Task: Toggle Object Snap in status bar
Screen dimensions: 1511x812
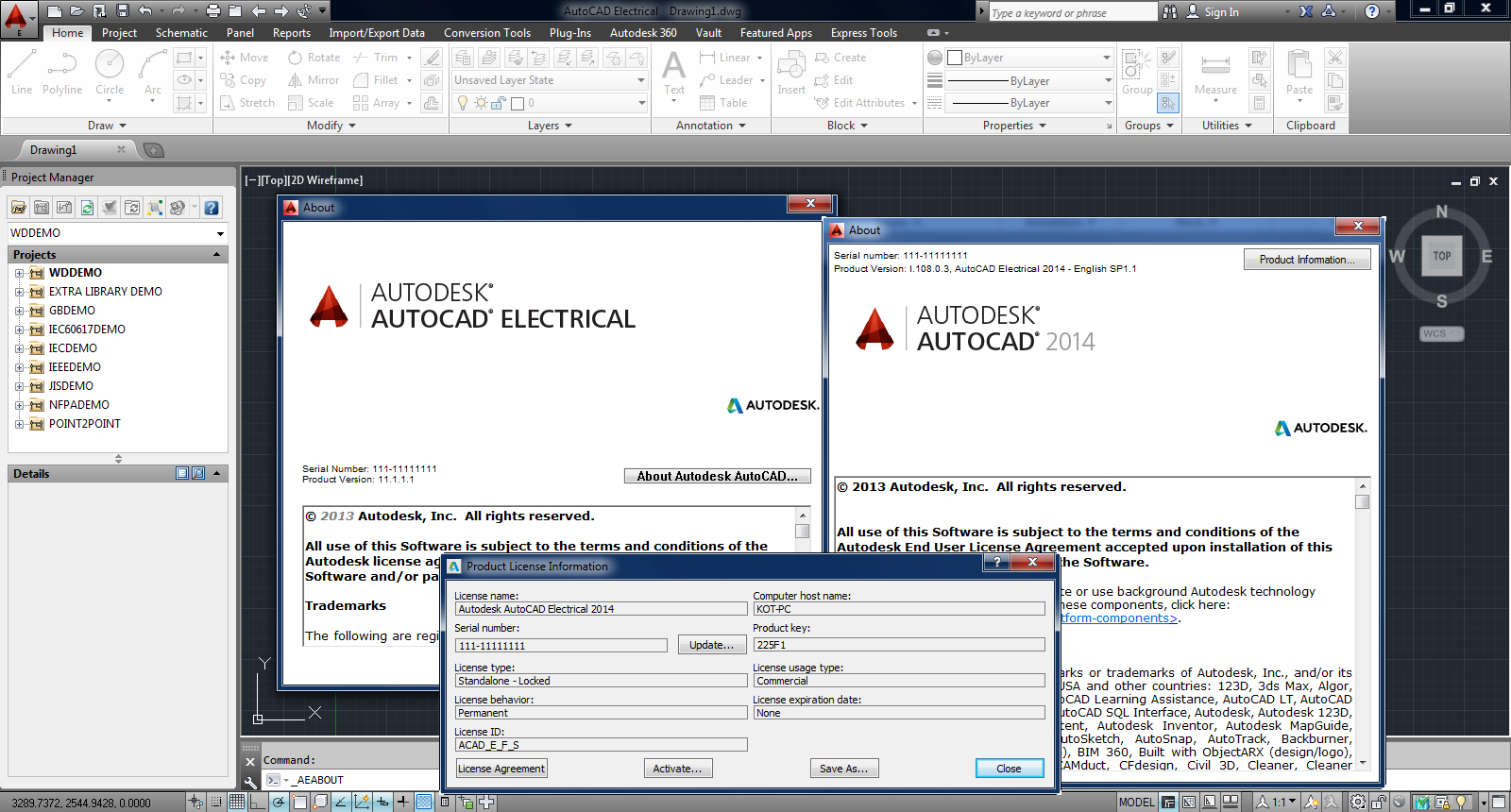Action: click(x=299, y=803)
